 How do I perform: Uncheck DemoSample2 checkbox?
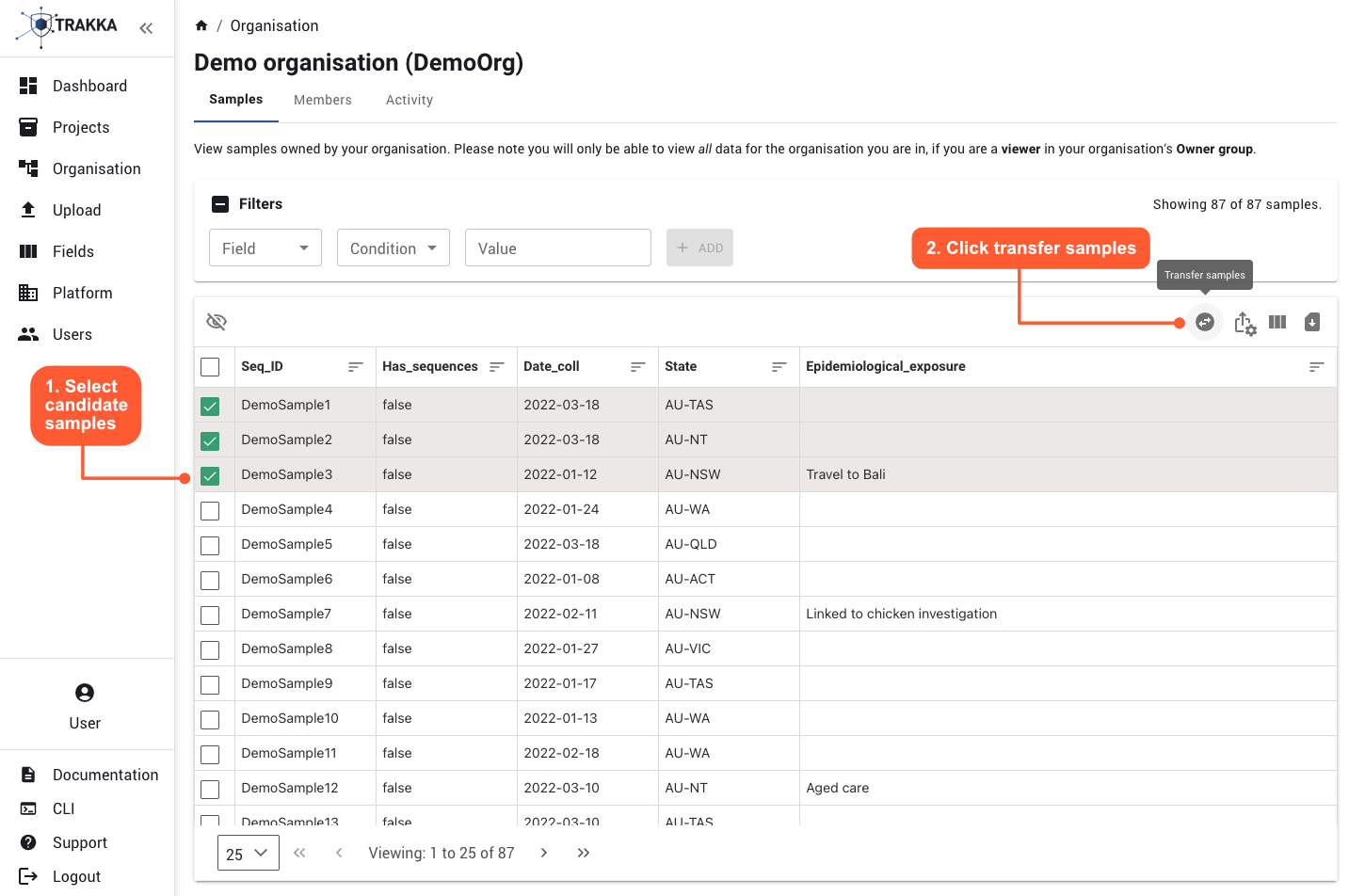pyautogui.click(x=210, y=440)
